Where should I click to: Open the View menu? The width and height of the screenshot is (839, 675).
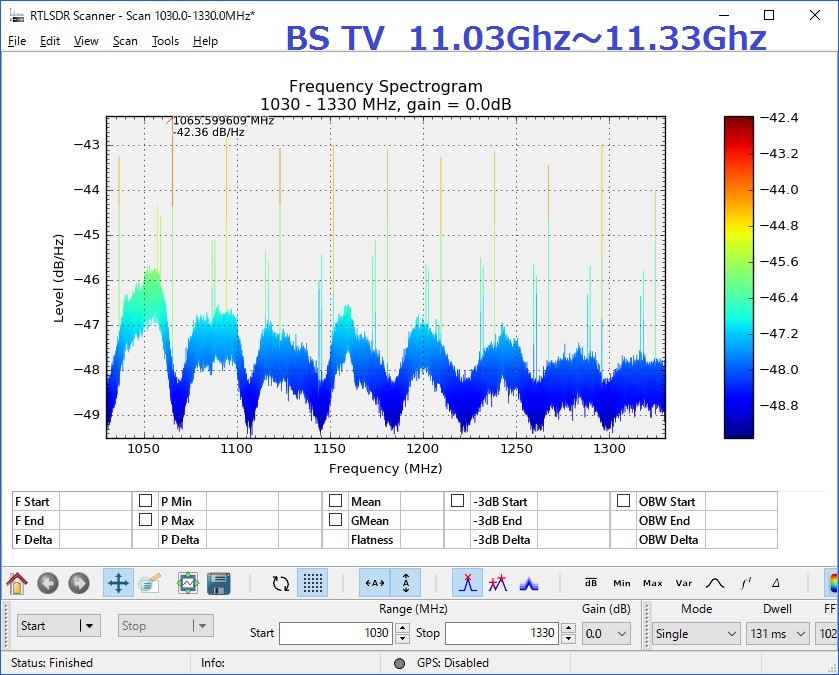[86, 41]
